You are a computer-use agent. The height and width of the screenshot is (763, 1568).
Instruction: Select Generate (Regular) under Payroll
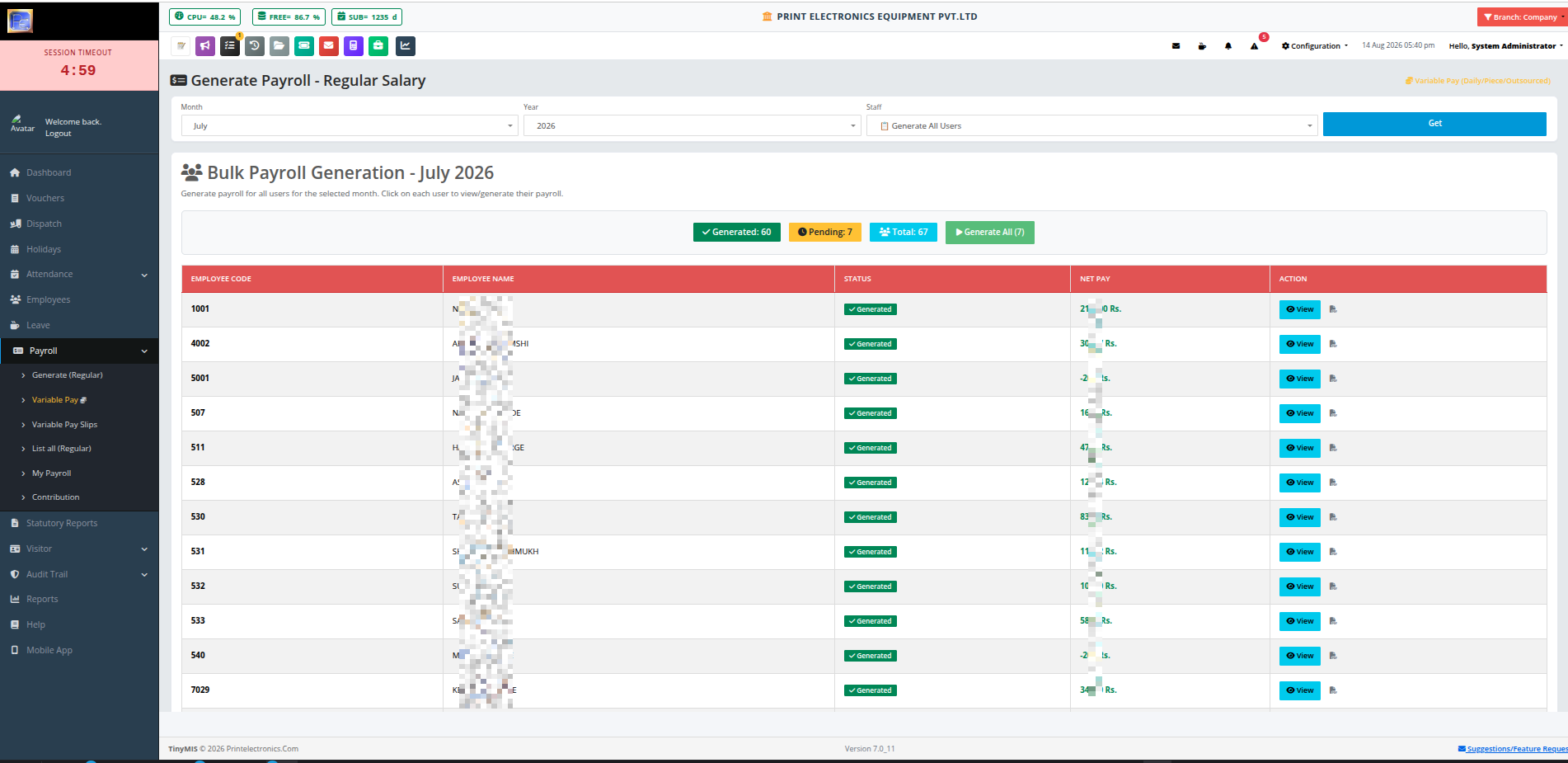click(x=68, y=375)
